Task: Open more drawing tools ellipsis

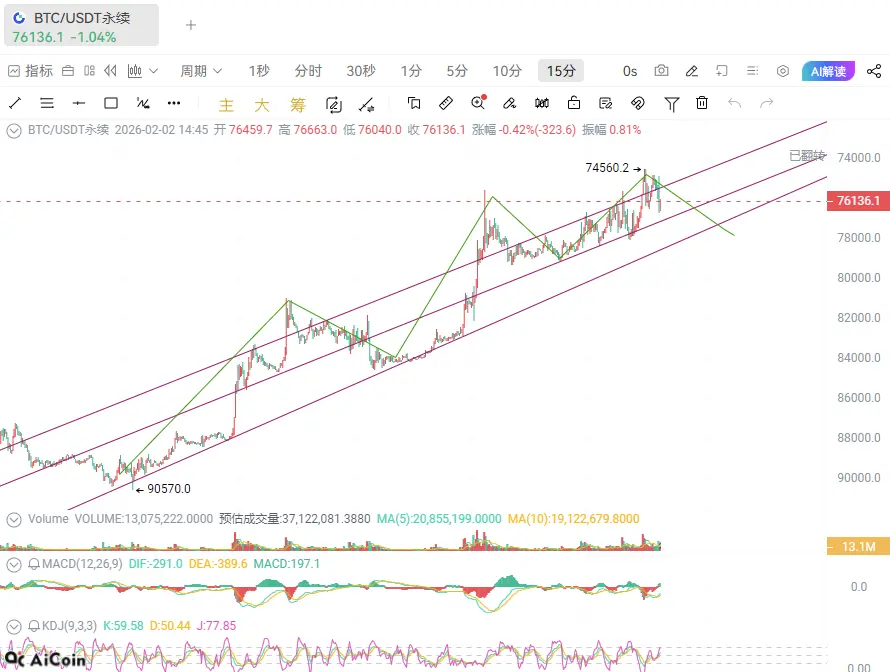Action: coord(174,103)
